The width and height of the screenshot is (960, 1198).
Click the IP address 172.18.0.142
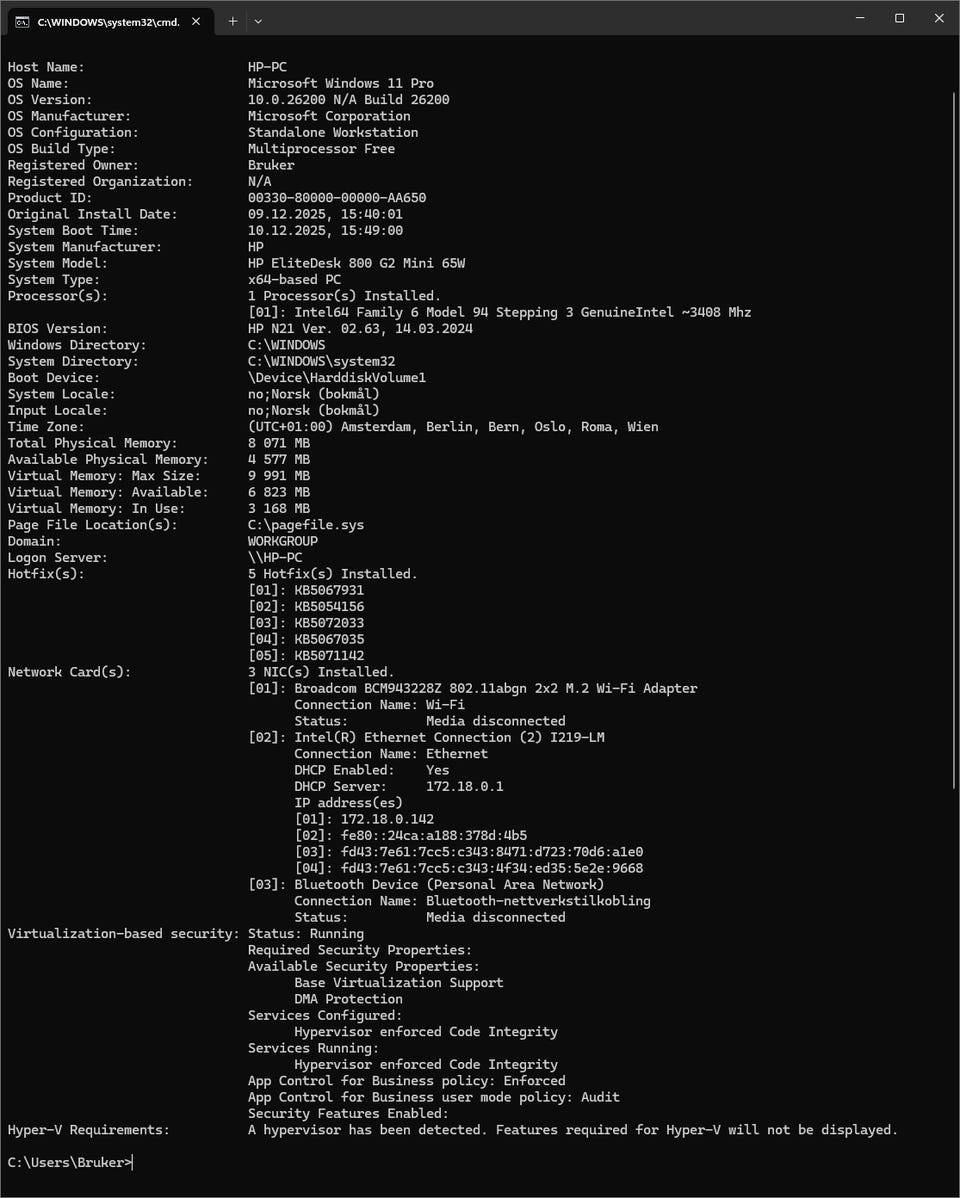click(387, 819)
